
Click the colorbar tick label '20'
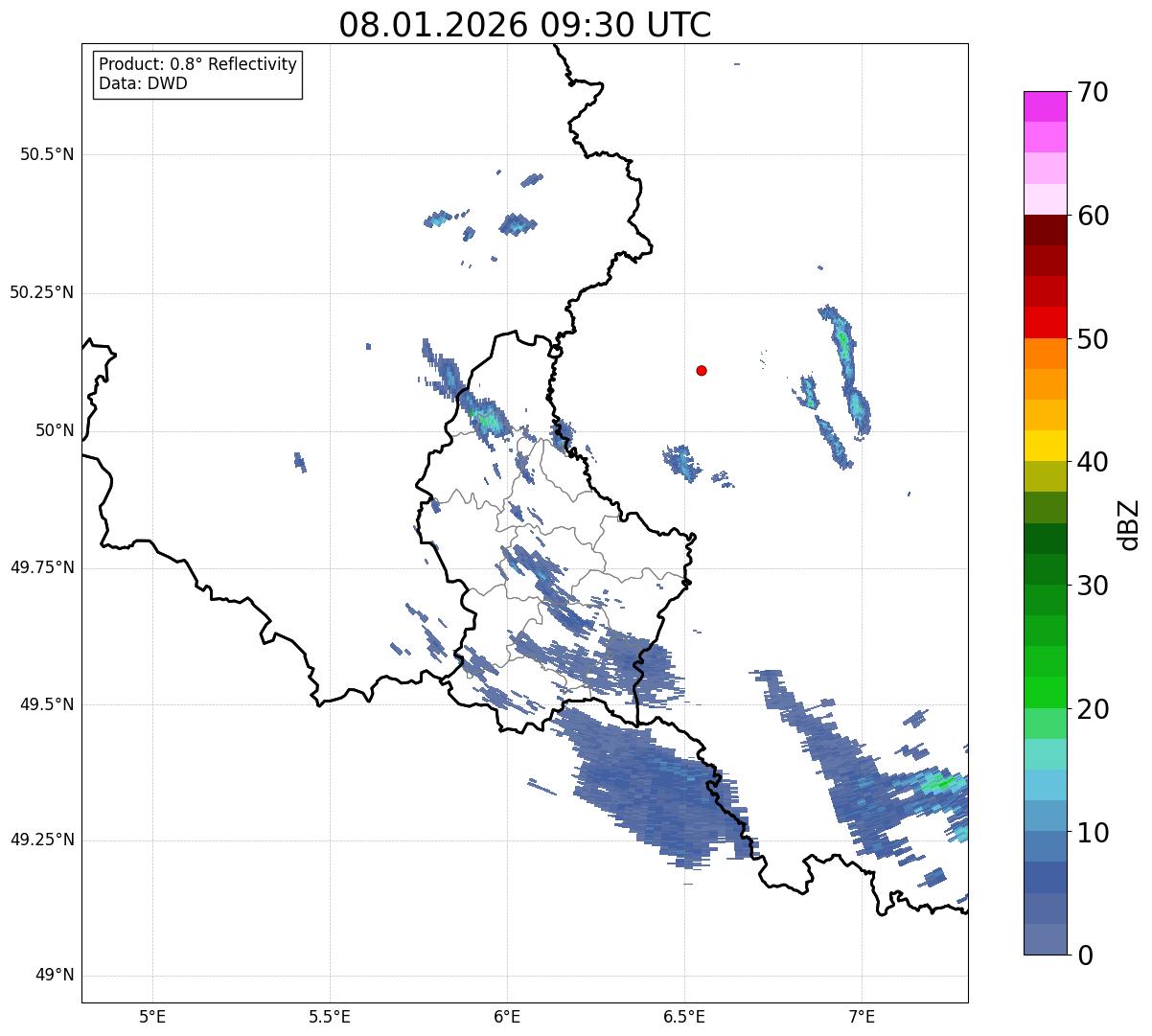point(1092,709)
